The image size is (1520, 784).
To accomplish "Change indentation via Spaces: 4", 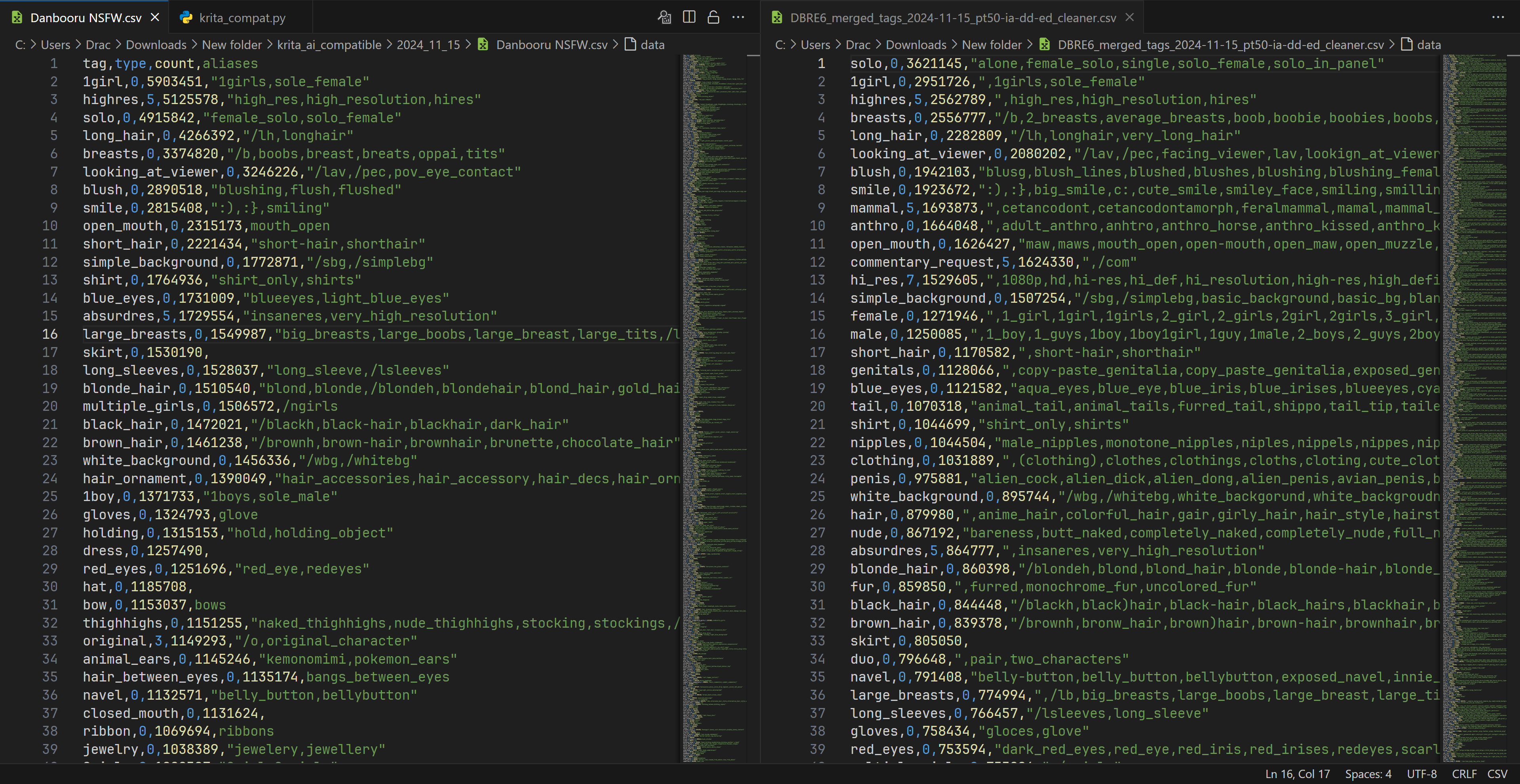I will coord(1368,774).
